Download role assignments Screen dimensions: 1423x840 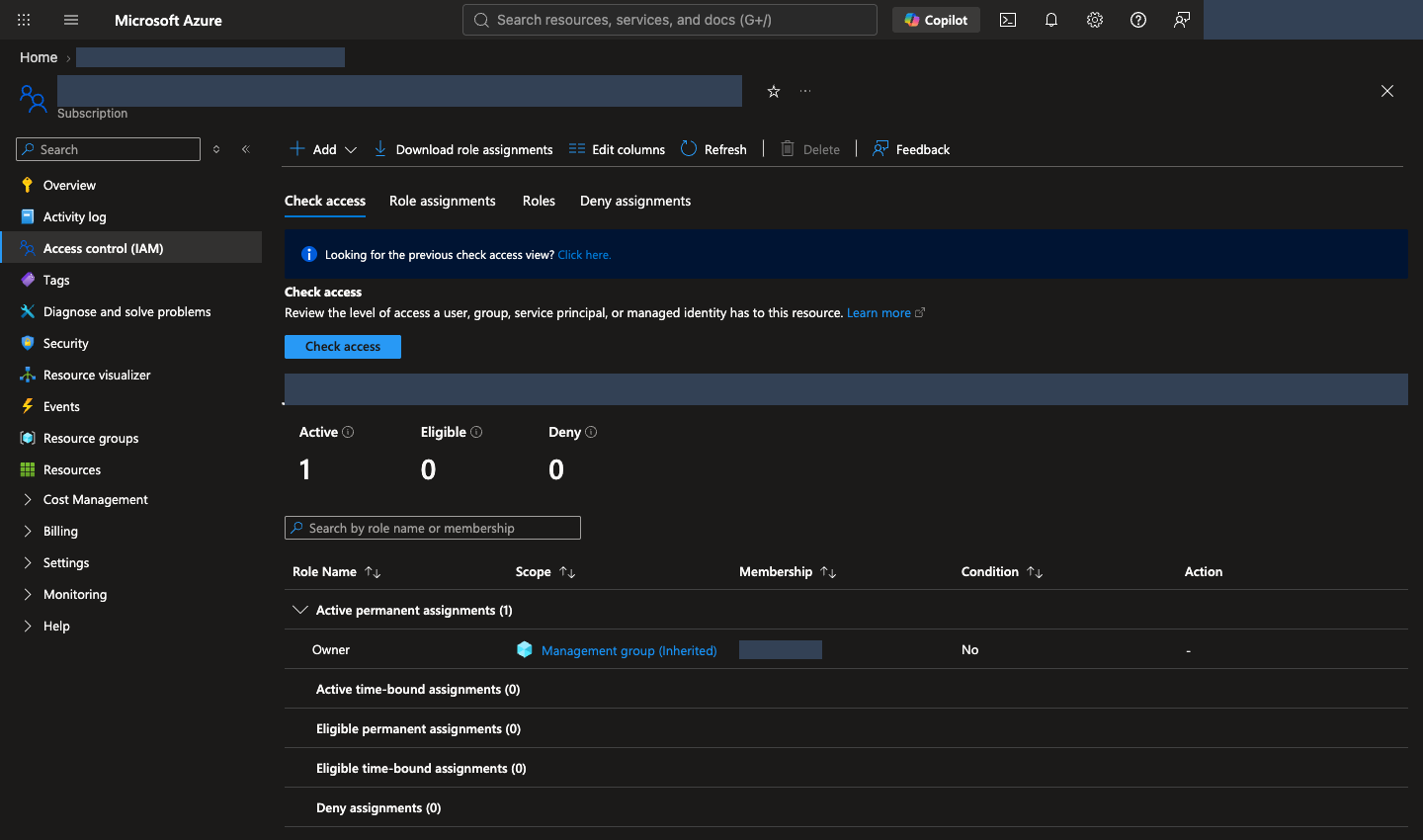point(462,149)
